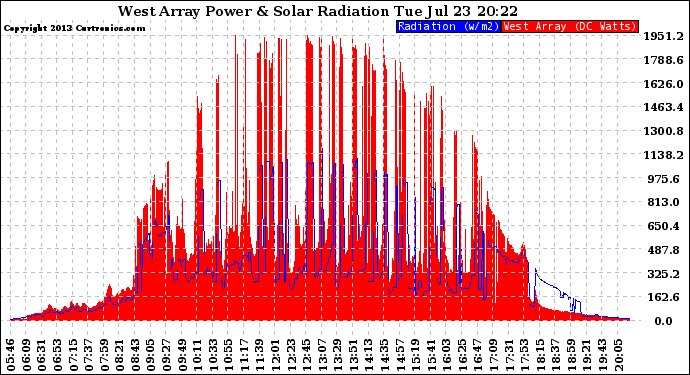Viewport: 690px width, 375px height.
Task: Click the 16:03 time label
Action: [x=447, y=355]
